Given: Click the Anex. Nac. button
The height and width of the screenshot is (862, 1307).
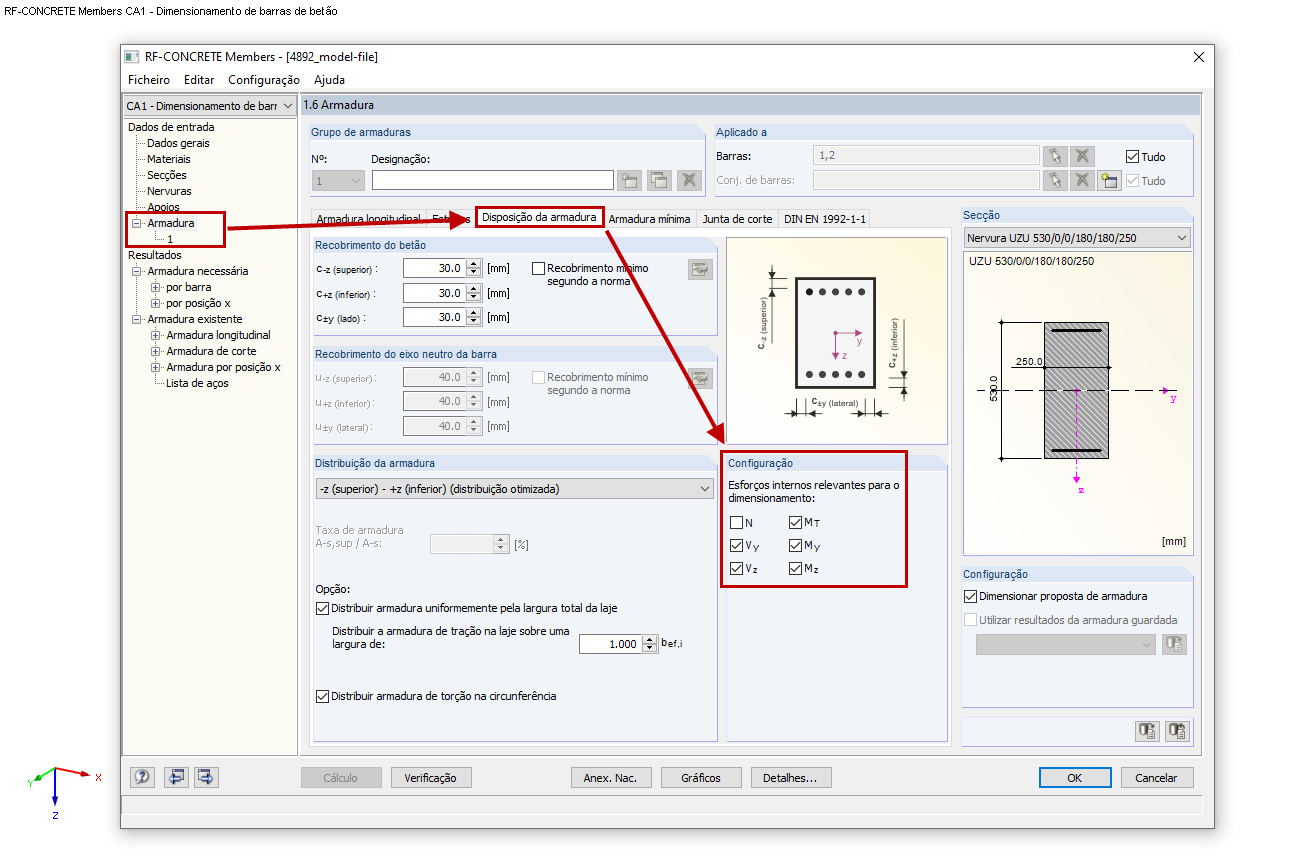Looking at the screenshot, I should (x=612, y=778).
